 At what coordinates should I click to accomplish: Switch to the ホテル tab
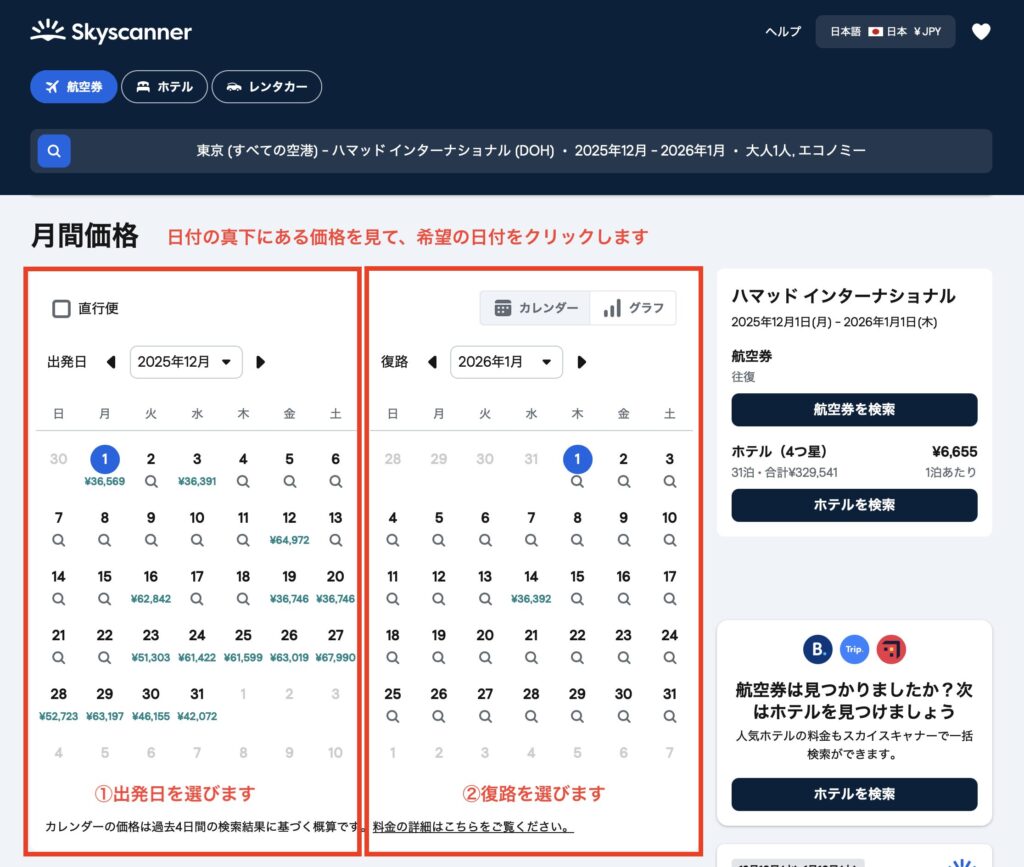coord(164,87)
